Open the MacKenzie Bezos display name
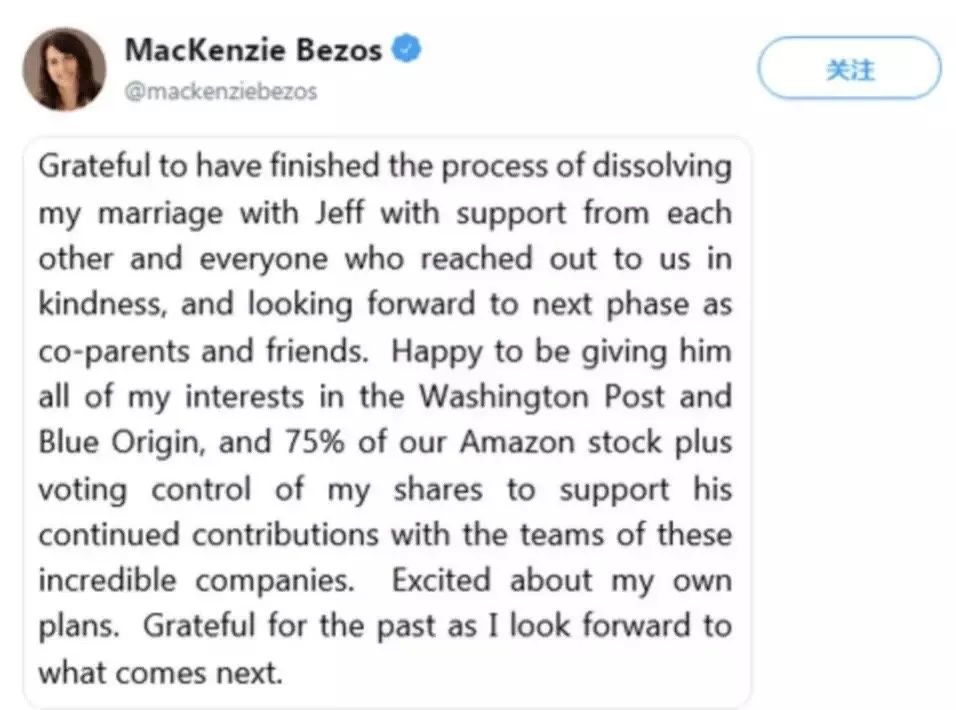 click(253, 49)
